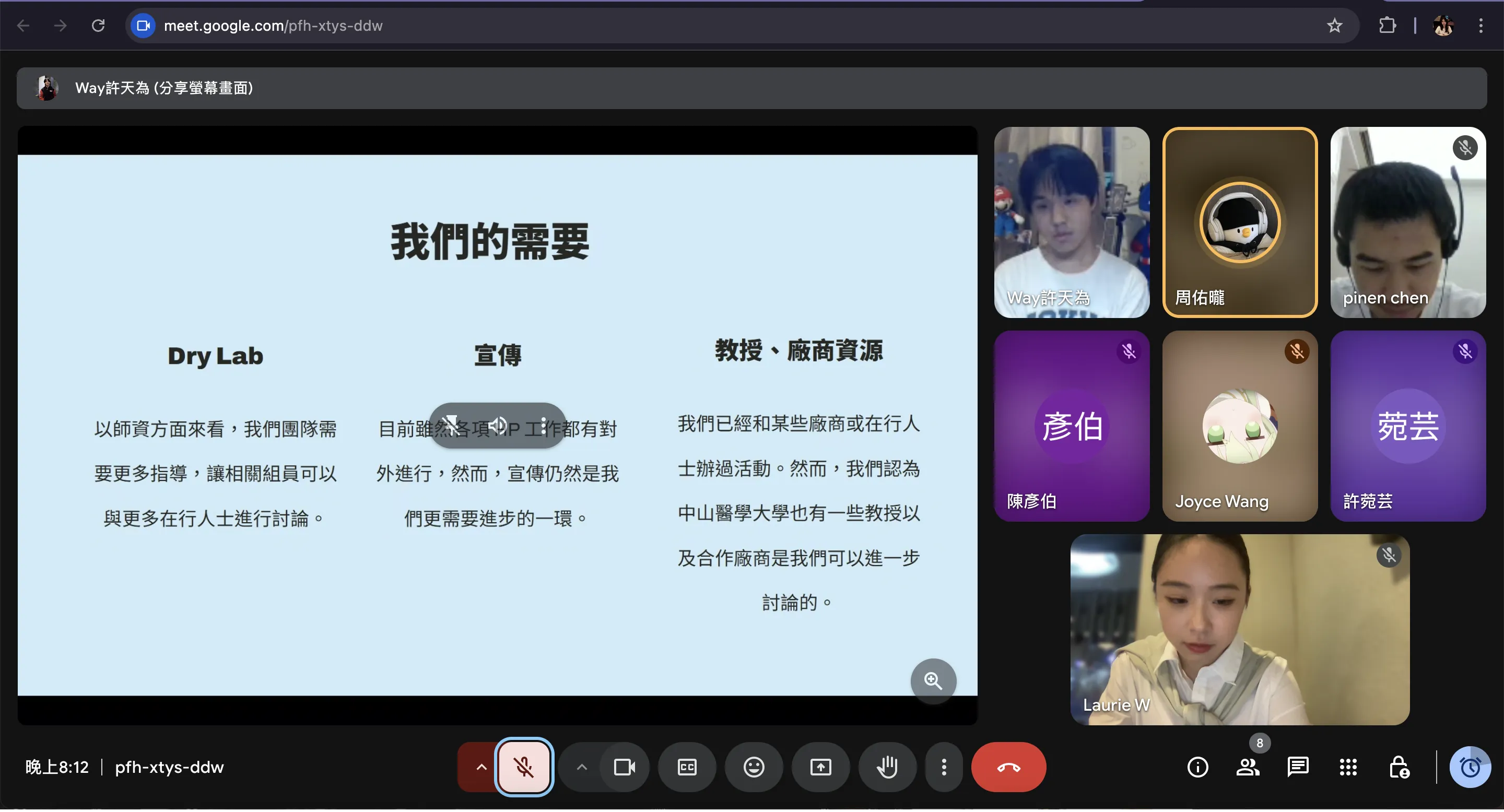Expand audio settings chevron beside microphone

click(x=480, y=767)
